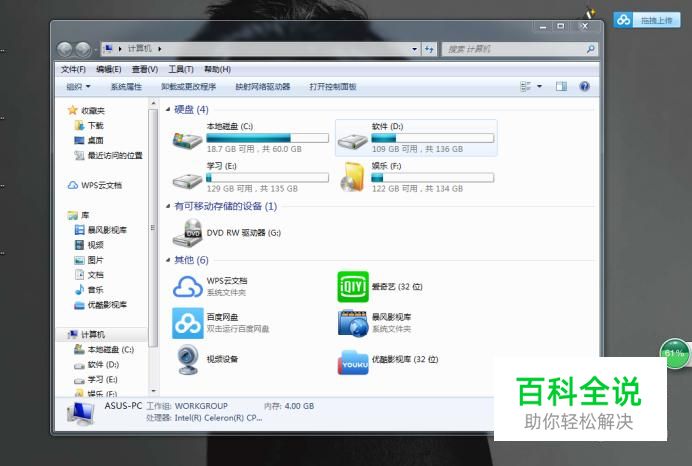Go back with the Back arrow
Screen dimensions: 692x466
(x=65, y=49)
